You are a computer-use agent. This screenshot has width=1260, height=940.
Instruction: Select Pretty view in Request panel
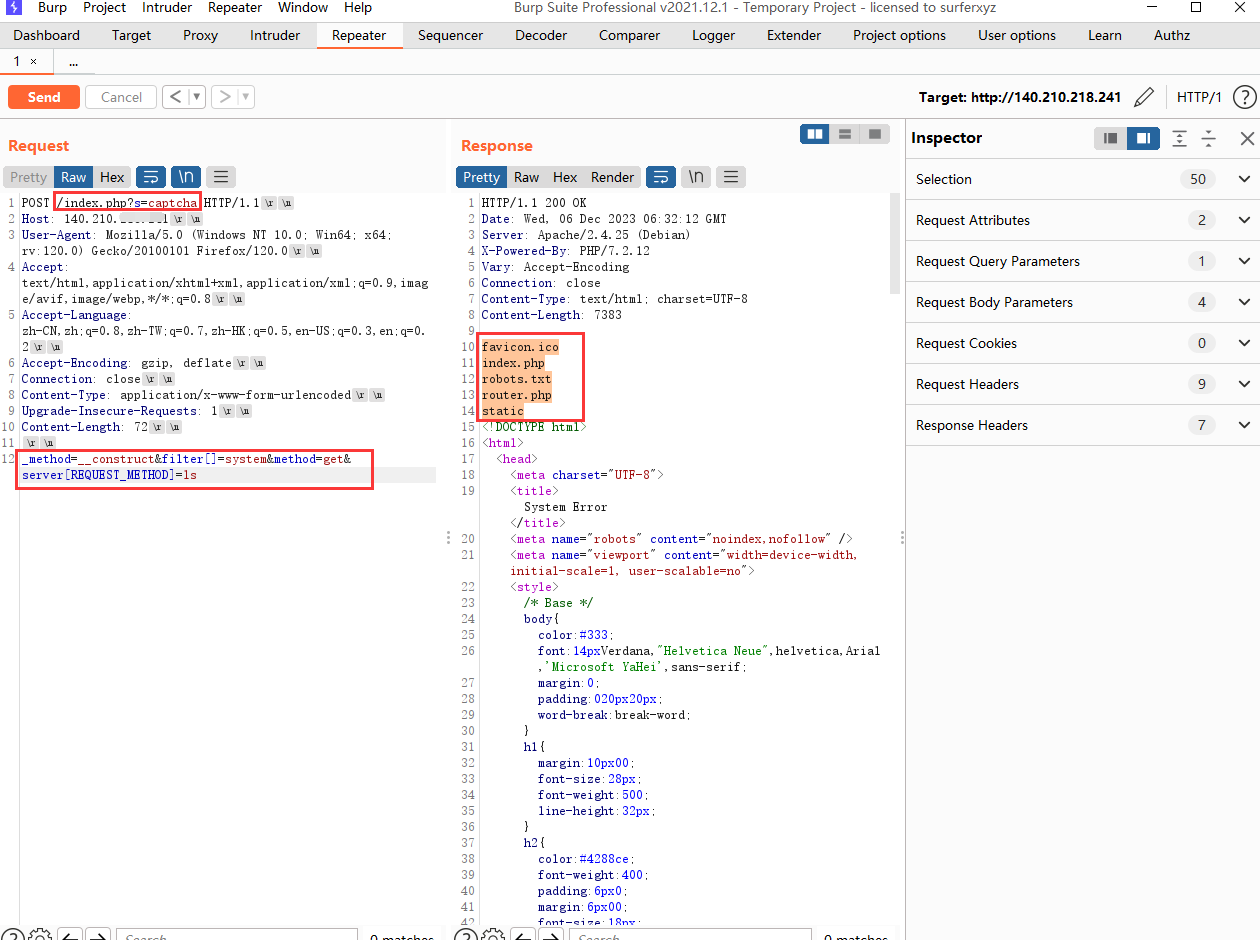[x=28, y=177]
